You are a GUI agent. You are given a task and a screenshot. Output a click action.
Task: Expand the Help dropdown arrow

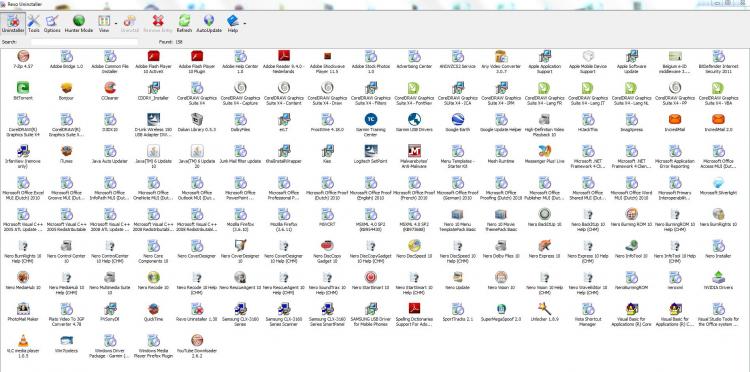(x=245, y=22)
